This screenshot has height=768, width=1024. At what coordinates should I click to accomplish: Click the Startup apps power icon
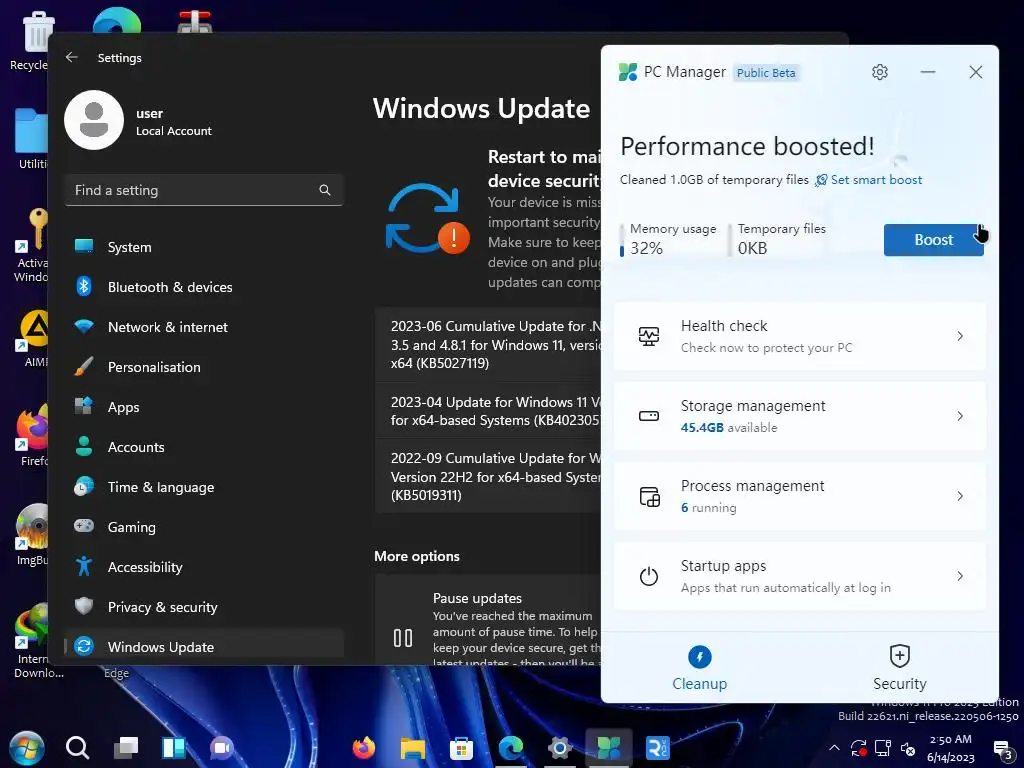point(648,576)
